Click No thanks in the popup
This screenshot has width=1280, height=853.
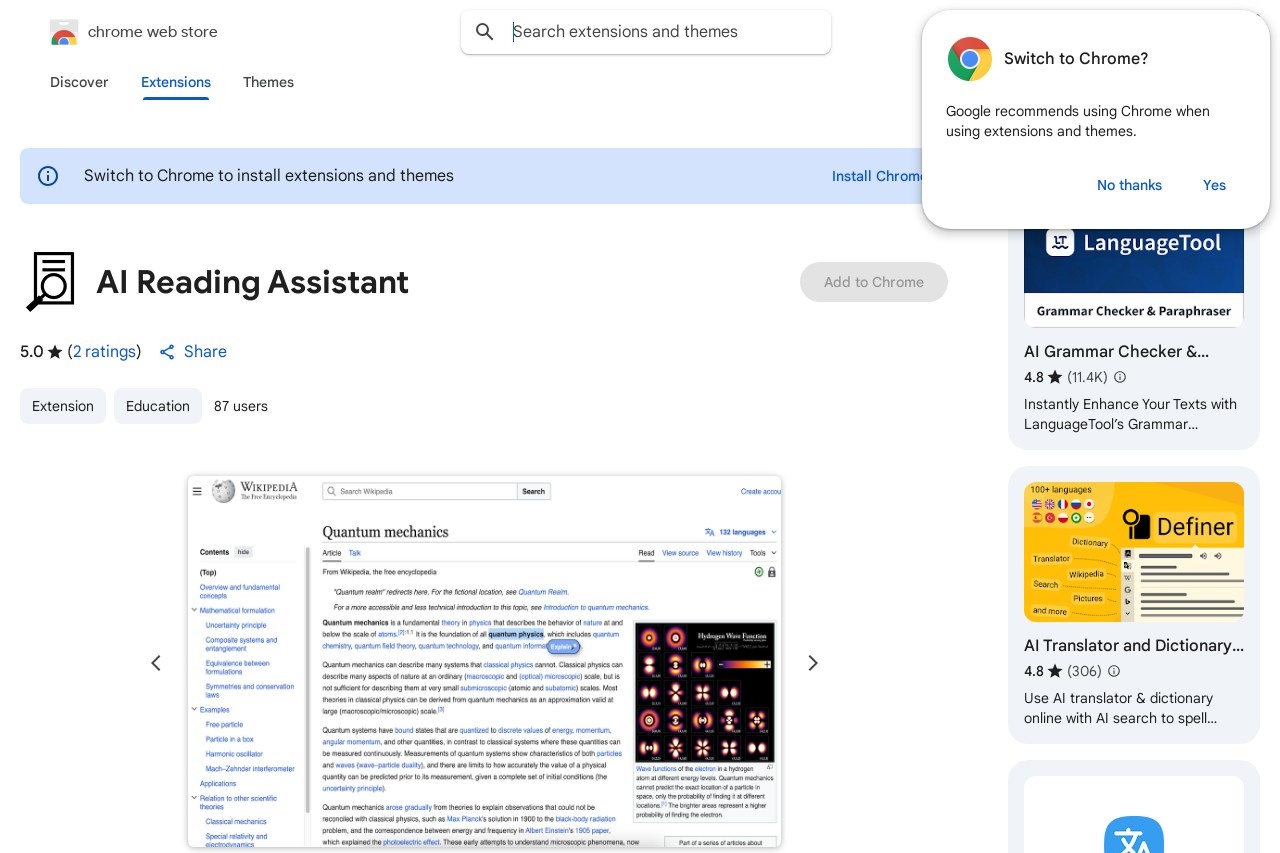tap(1129, 185)
